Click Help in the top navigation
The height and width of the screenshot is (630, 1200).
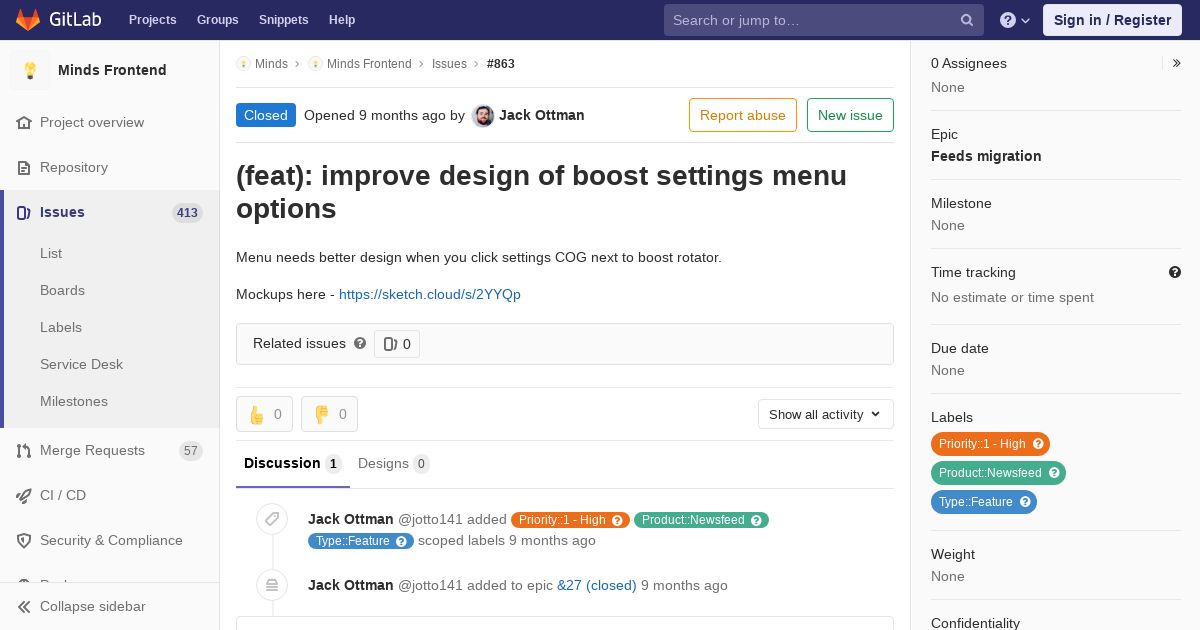point(342,20)
